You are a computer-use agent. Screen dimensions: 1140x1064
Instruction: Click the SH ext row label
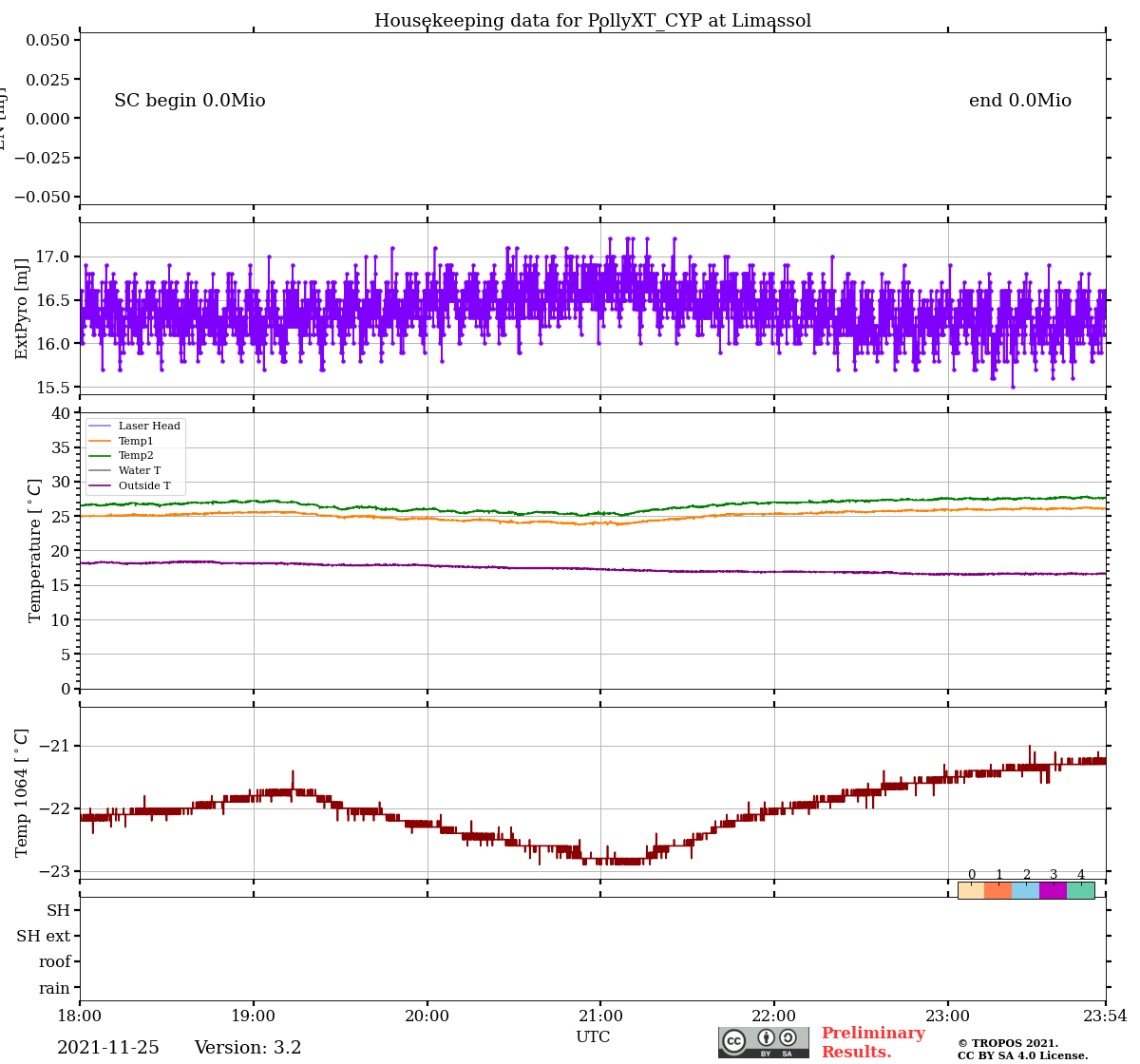coord(44,937)
